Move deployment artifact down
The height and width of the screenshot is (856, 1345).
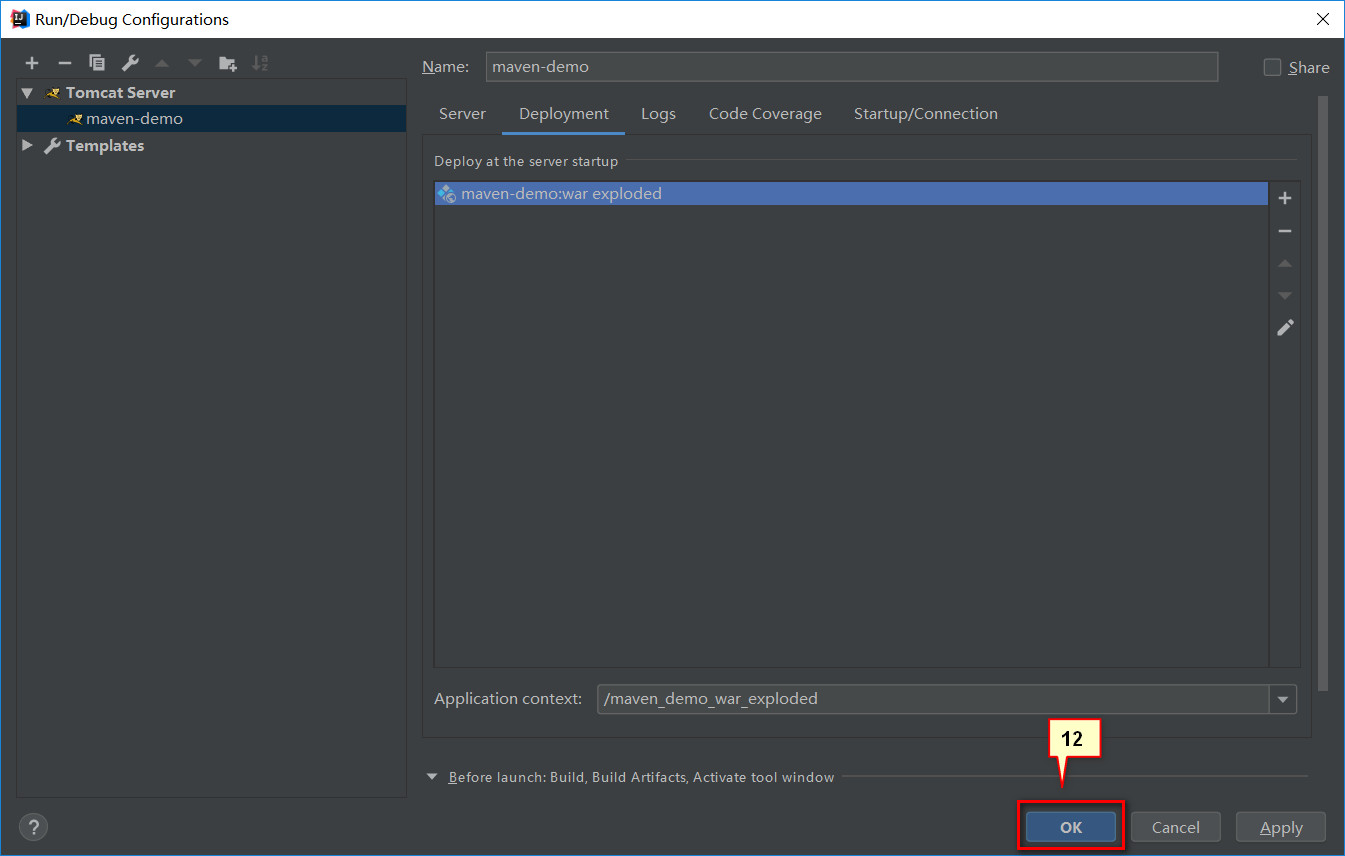click(1285, 295)
